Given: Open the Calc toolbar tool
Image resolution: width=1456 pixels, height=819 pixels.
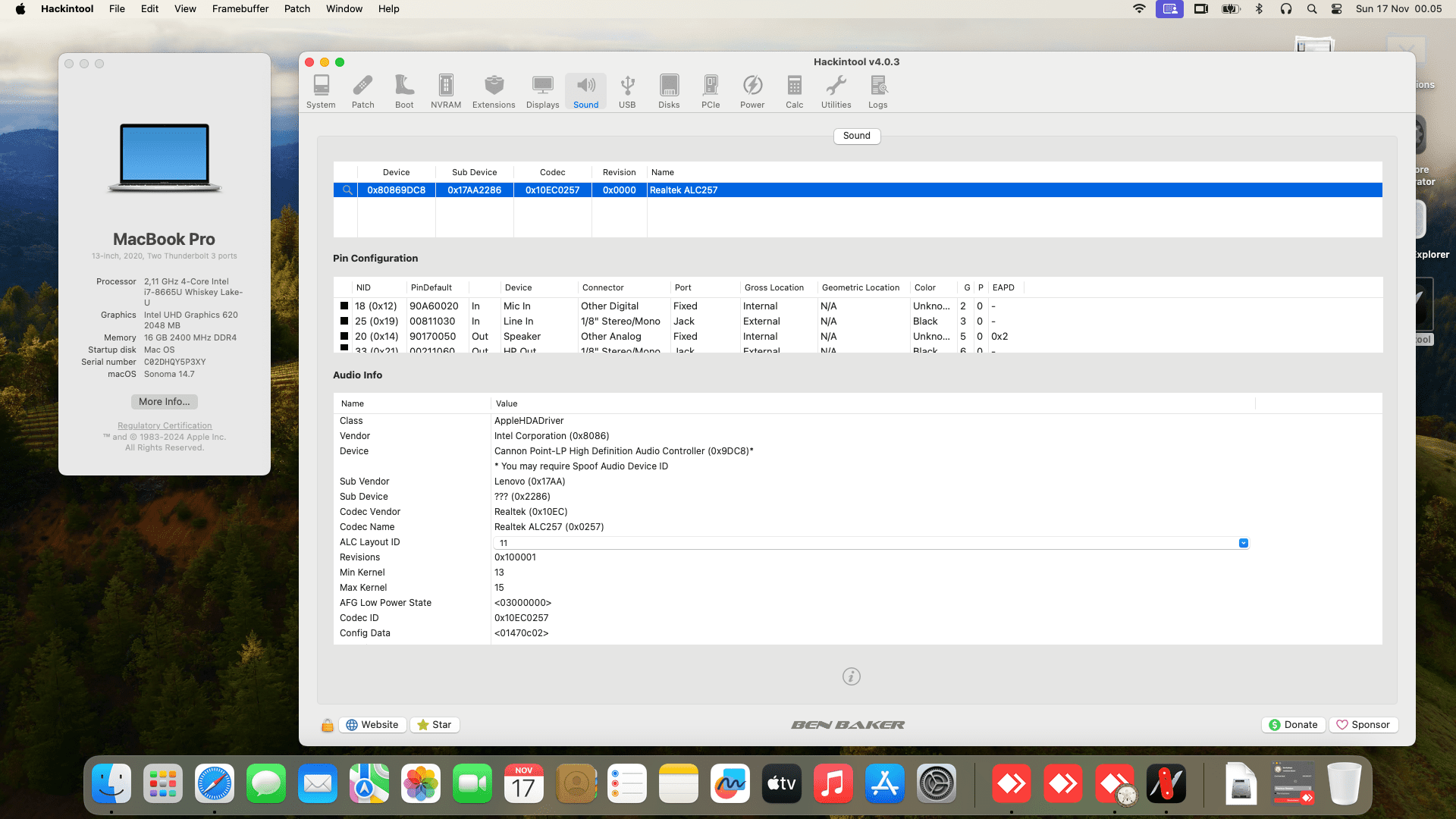Looking at the screenshot, I should (x=794, y=91).
